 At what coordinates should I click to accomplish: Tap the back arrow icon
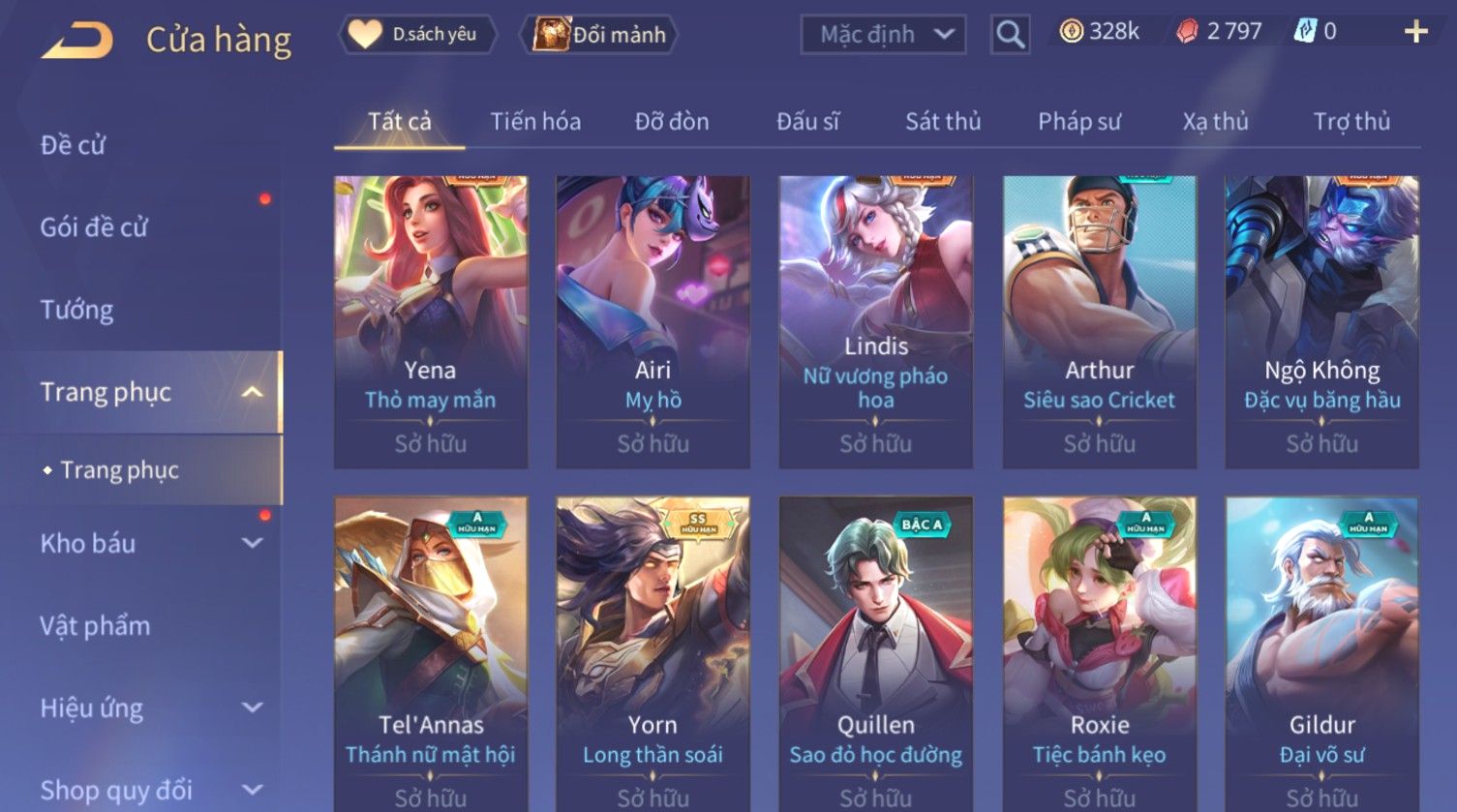[x=77, y=40]
